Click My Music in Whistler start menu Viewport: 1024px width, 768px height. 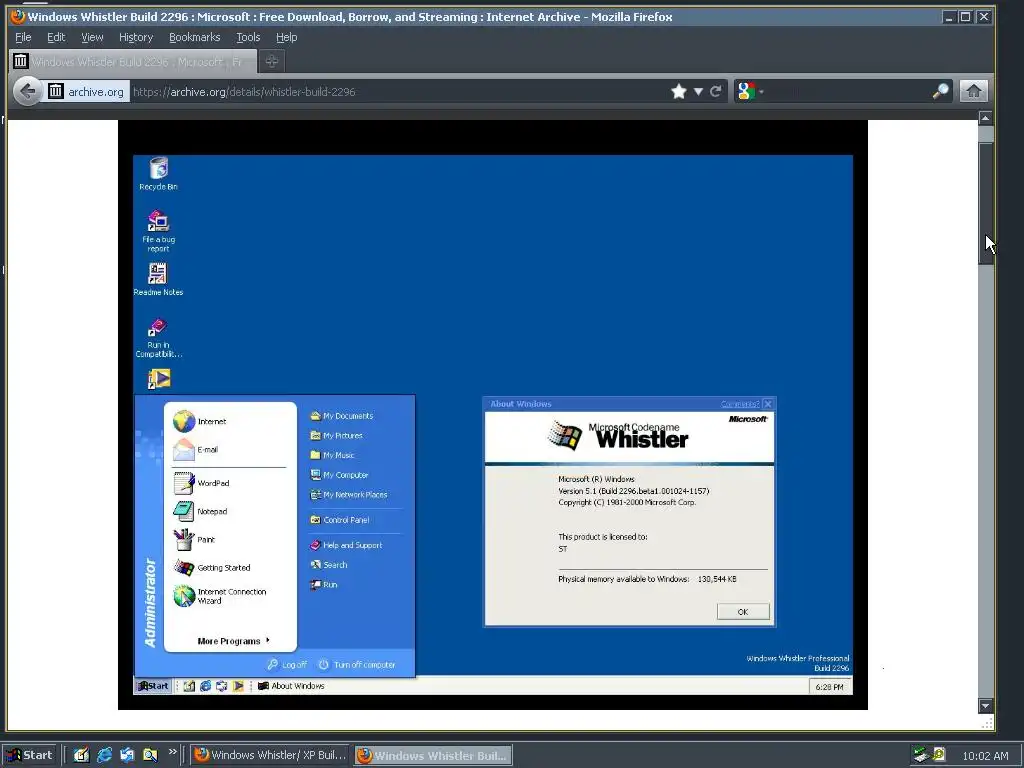pos(332,455)
